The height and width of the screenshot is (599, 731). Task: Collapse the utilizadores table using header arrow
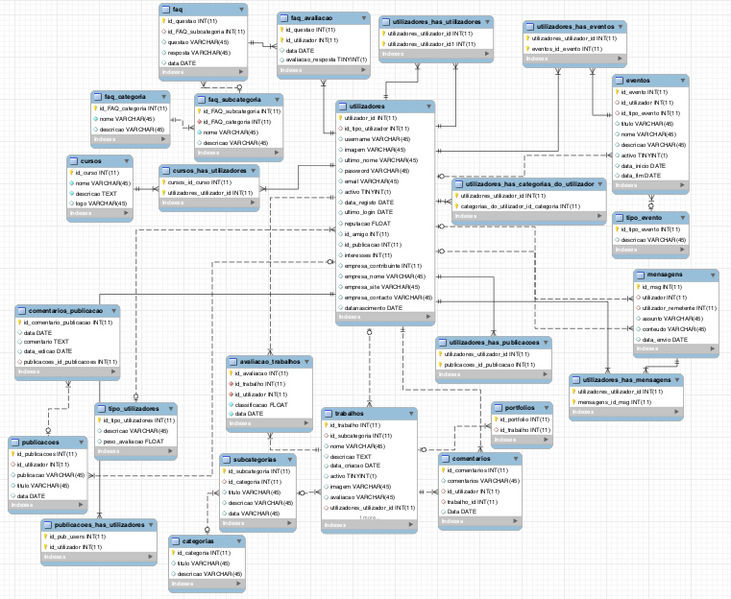tap(428, 105)
